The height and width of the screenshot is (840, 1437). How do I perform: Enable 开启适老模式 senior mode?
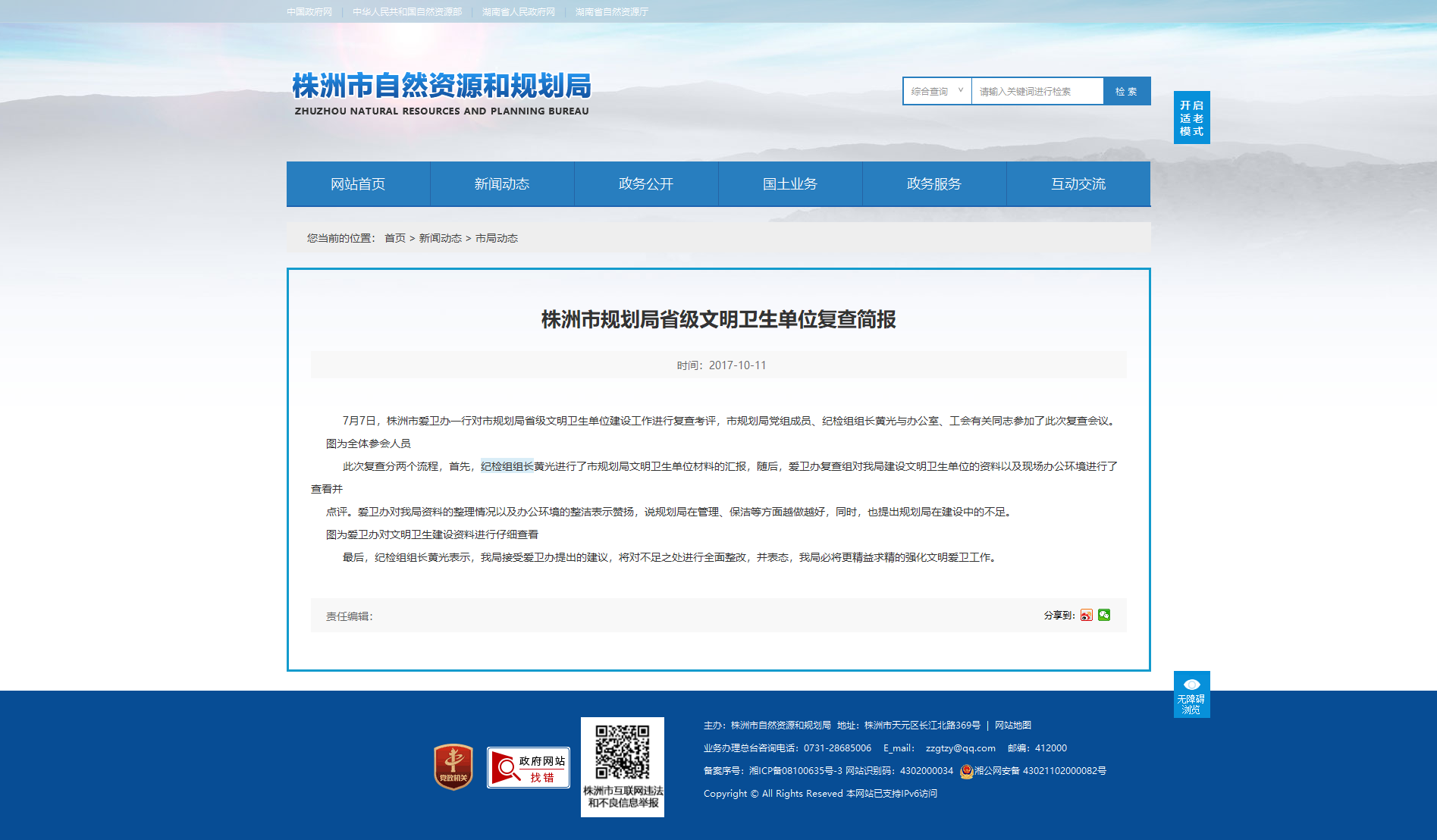[x=1192, y=118]
